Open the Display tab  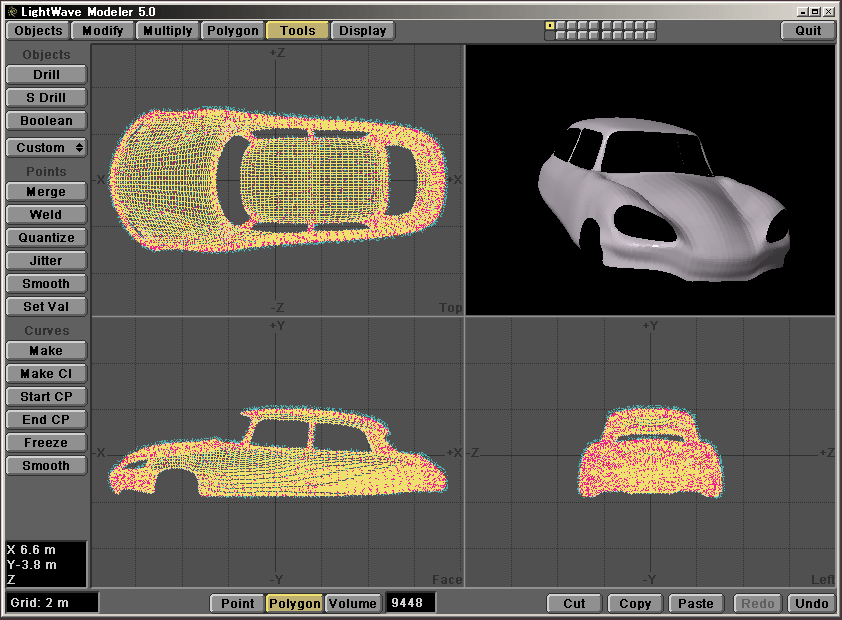362,31
